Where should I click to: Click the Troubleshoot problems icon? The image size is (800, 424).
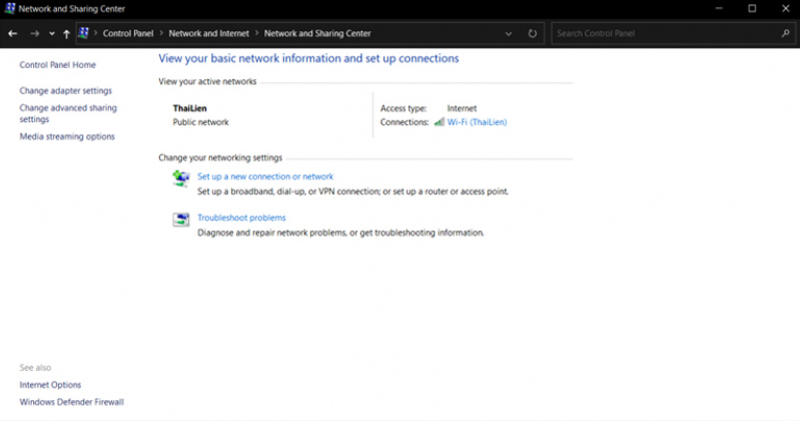(x=181, y=220)
